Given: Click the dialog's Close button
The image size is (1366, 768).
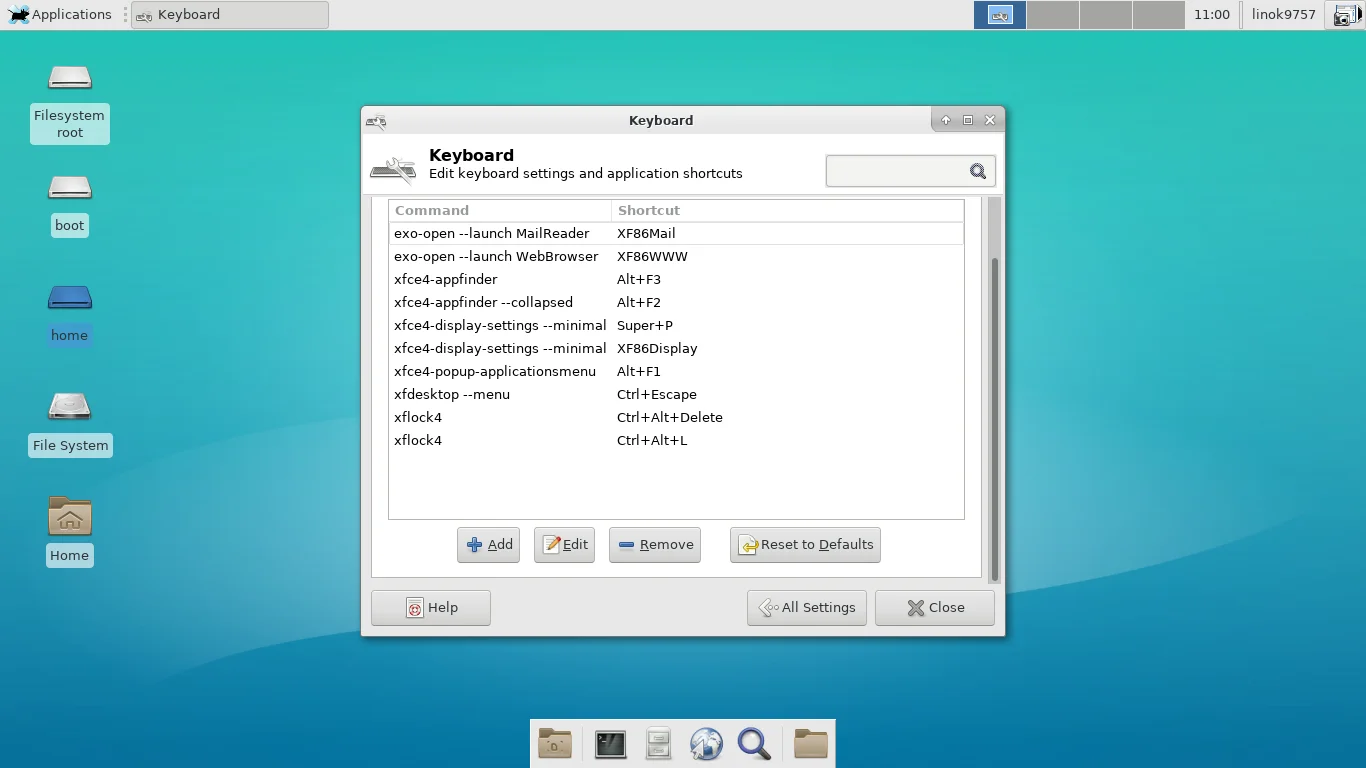Looking at the screenshot, I should [x=935, y=608].
